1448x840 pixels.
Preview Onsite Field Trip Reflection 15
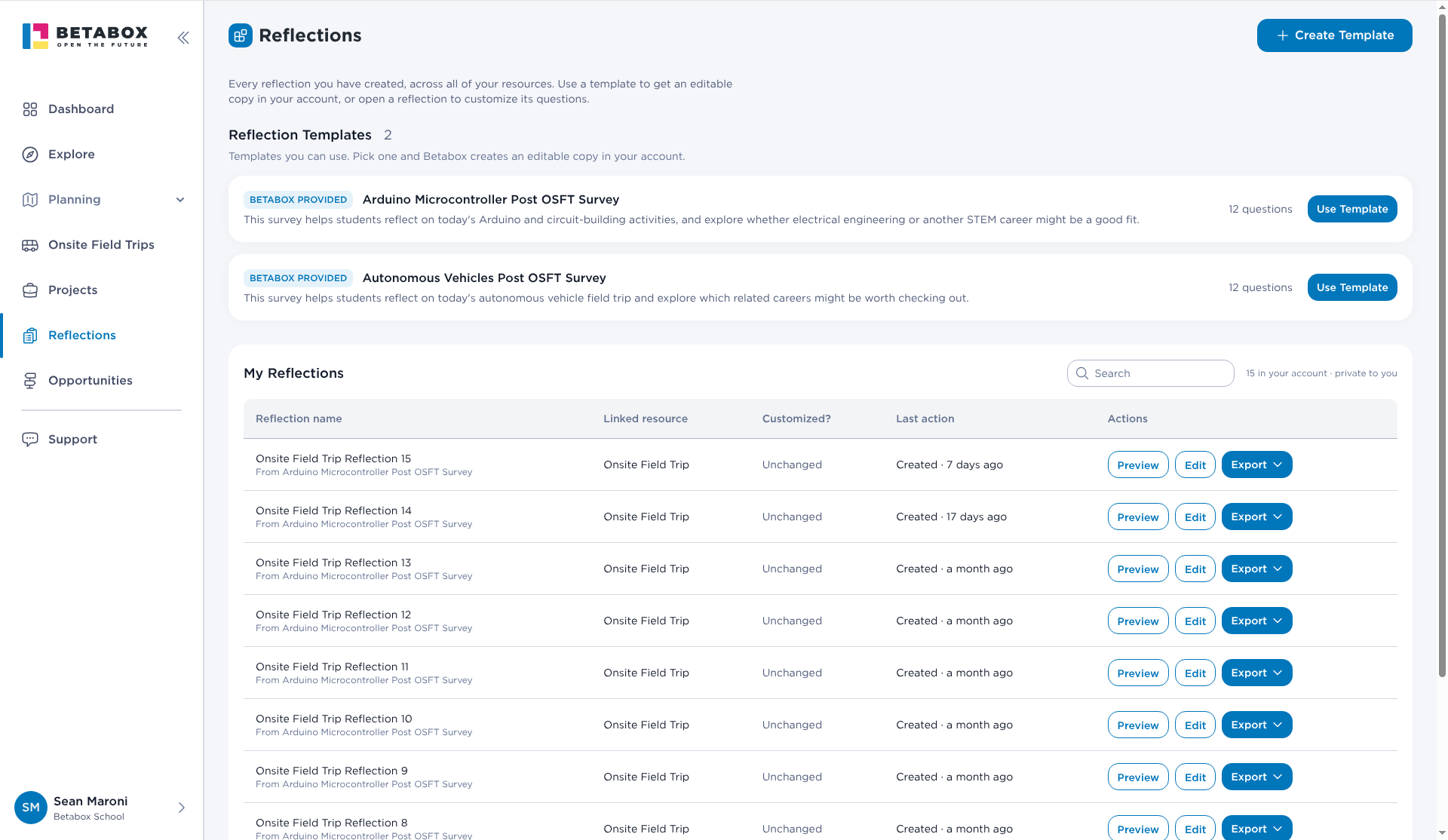tap(1138, 464)
